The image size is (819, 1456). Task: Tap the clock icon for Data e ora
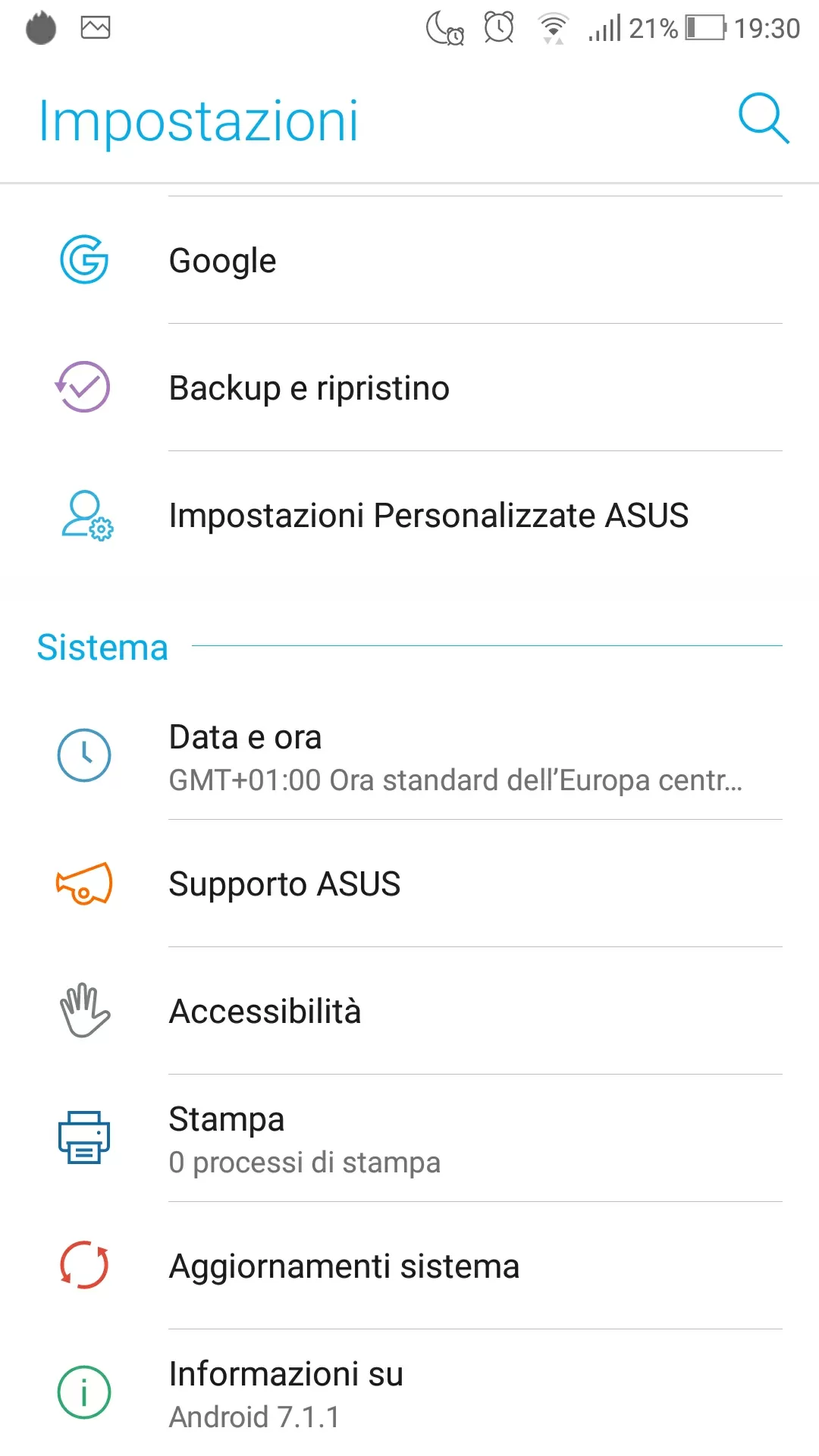[84, 755]
